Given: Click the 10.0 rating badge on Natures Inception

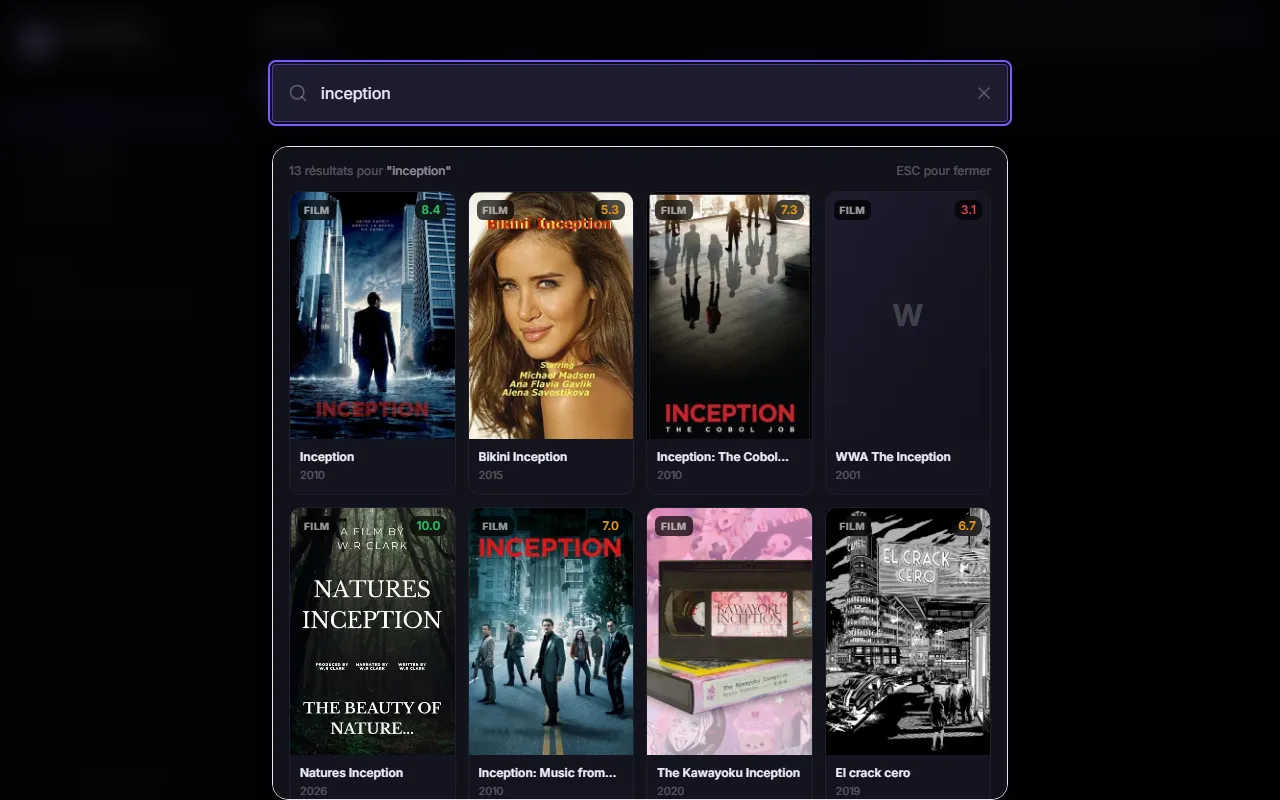Looking at the screenshot, I should click(x=428, y=526).
